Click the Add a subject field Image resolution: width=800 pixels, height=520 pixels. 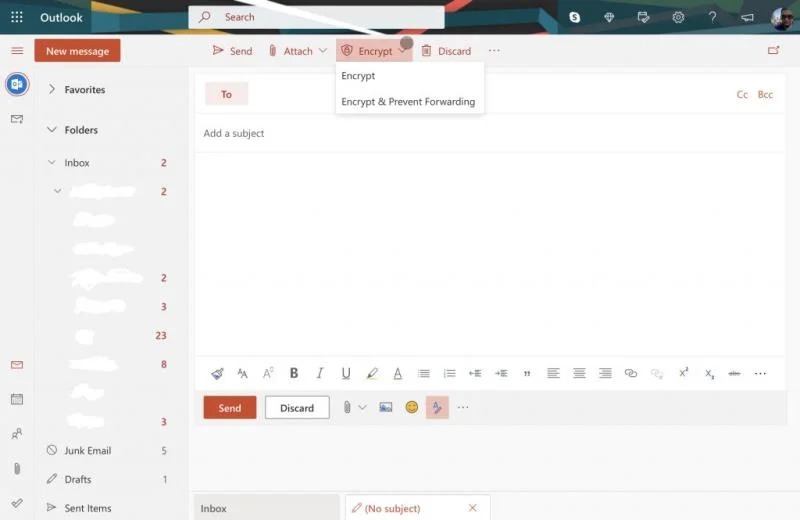coord(490,133)
